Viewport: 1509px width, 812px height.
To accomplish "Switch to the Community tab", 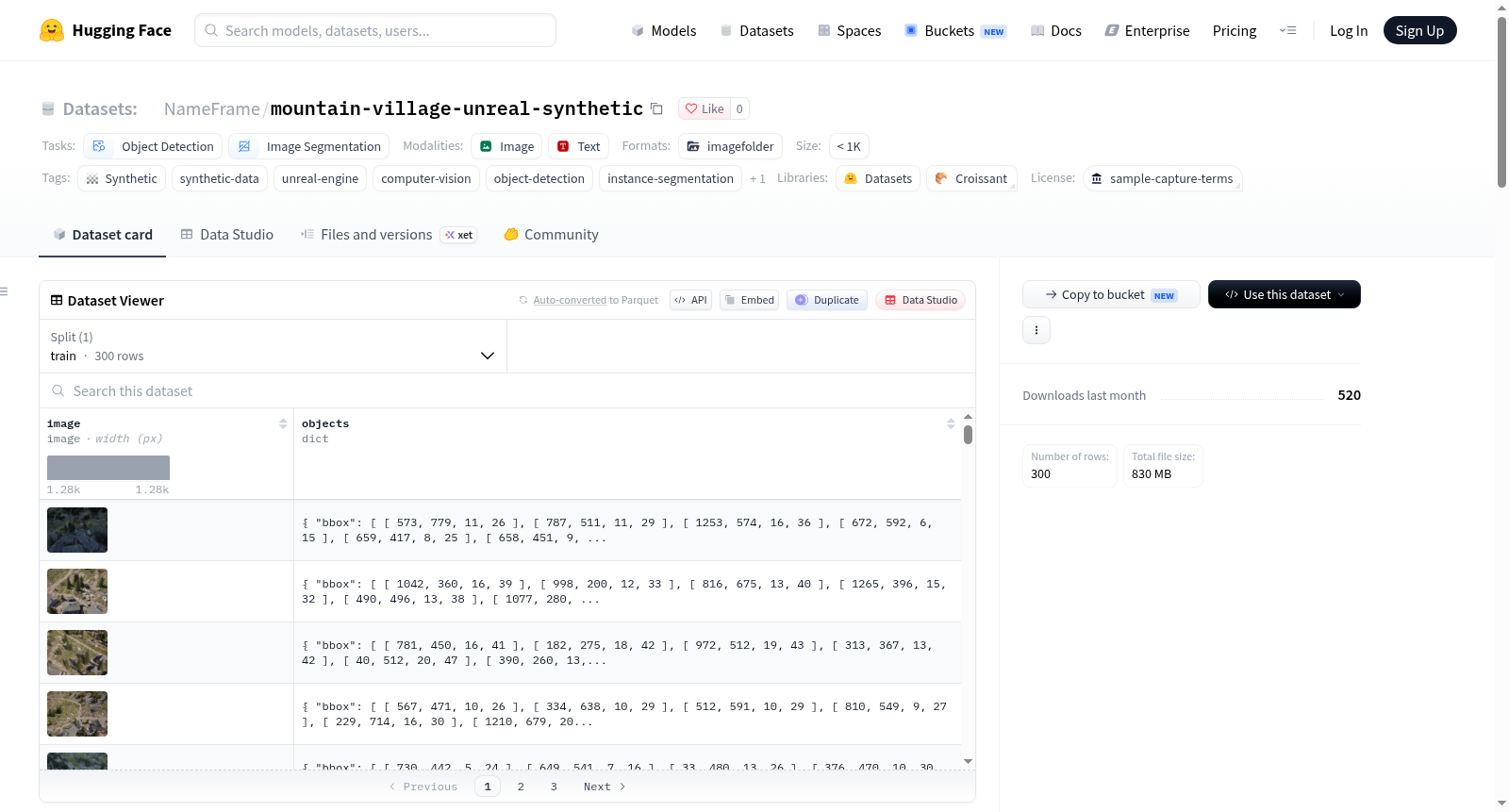I will (551, 234).
